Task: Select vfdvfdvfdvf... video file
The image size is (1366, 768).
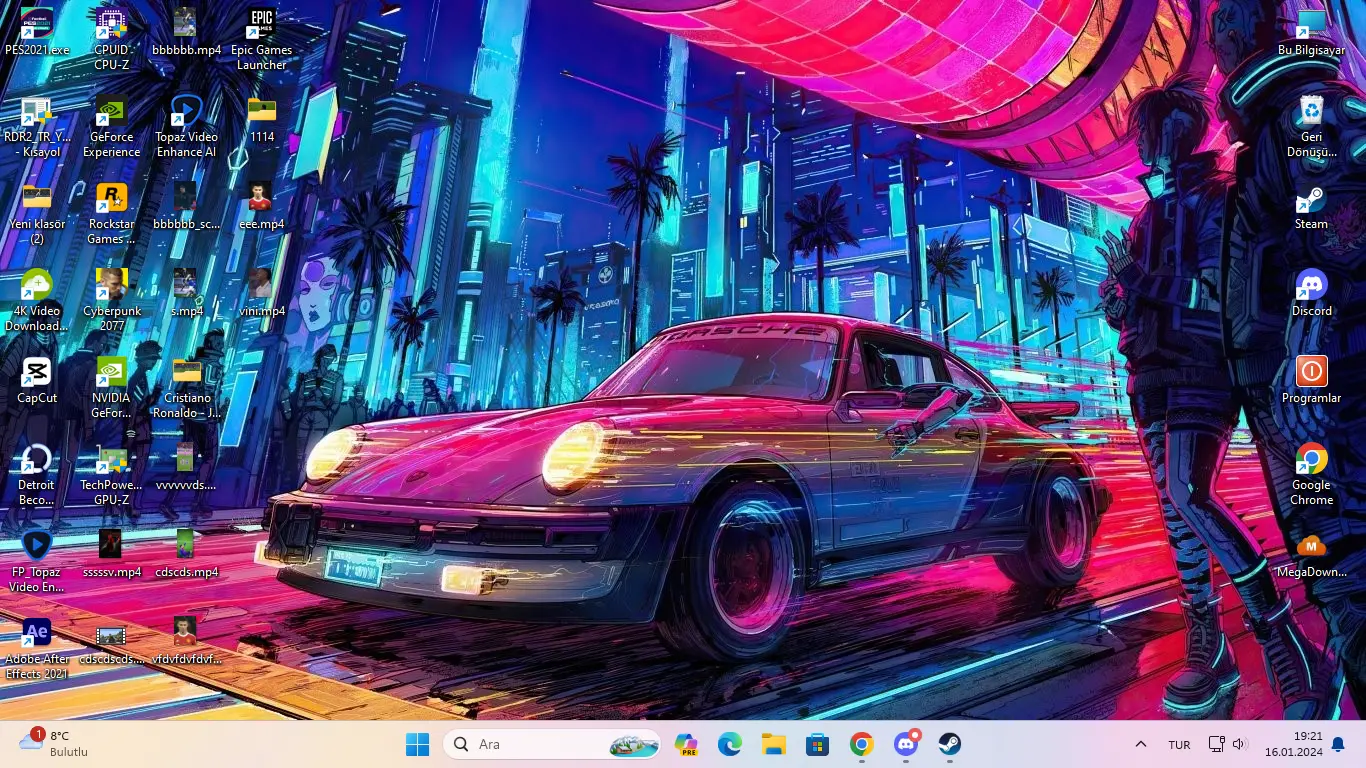Action: click(x=186, y=641)
